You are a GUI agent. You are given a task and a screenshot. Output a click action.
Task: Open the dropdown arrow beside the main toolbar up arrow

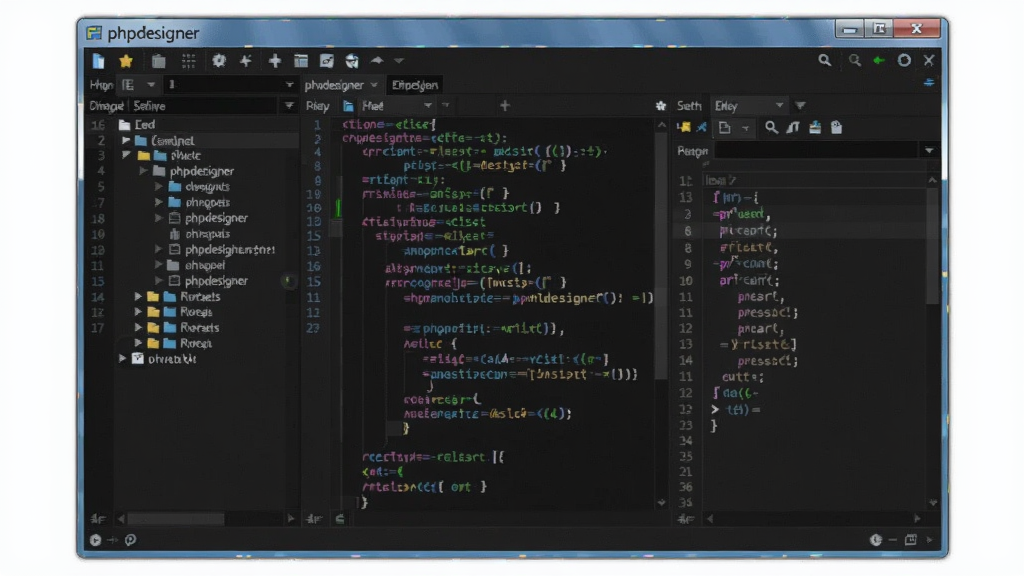coord(399,61)
